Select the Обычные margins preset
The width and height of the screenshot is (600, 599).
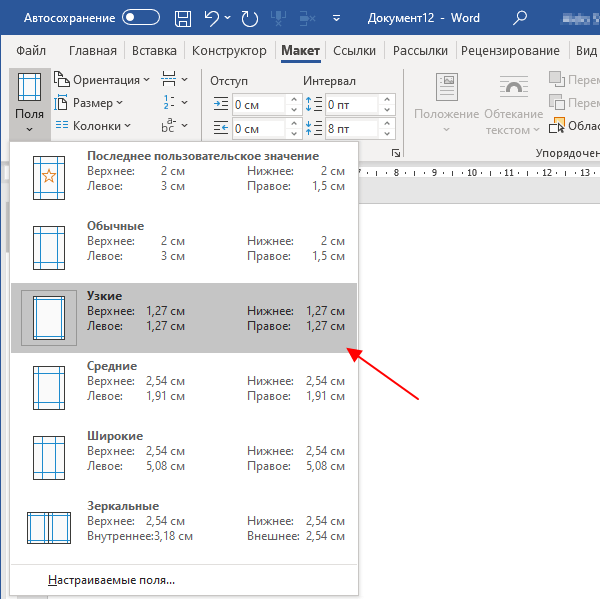(x=184, y=248)
